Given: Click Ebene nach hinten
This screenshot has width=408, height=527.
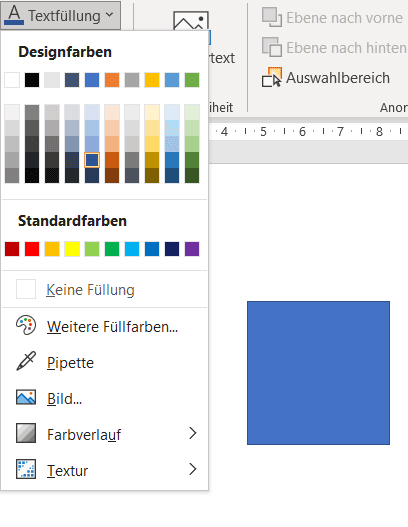Looking at the screenshot, I should tap(334, 47).
